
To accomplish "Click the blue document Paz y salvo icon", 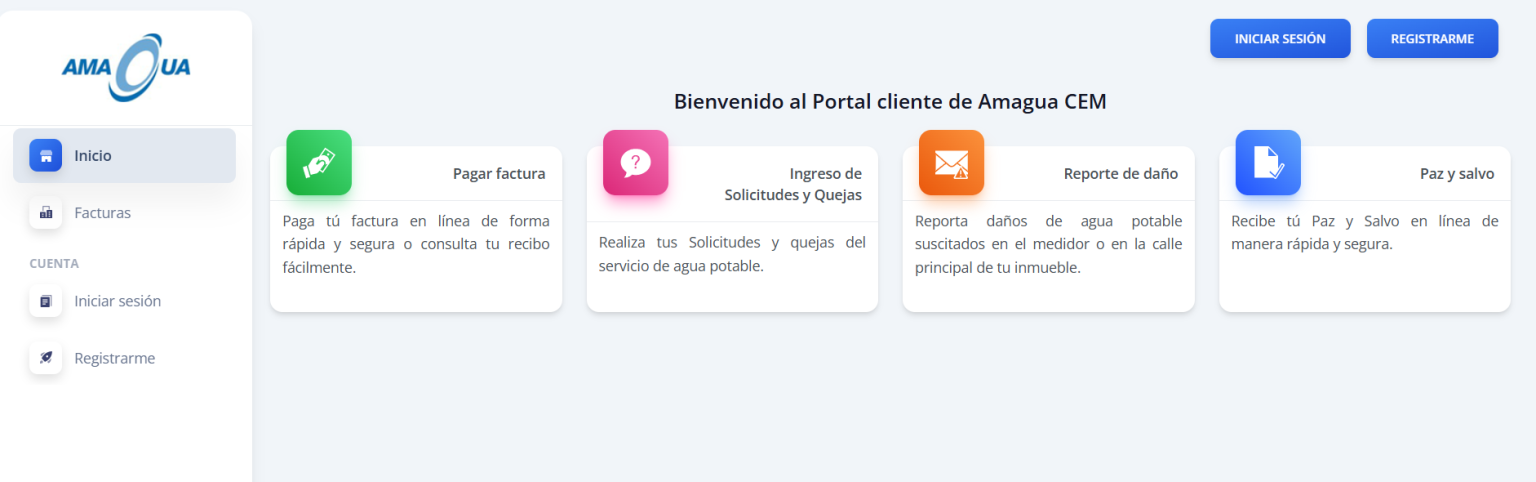I will 1267,162.
